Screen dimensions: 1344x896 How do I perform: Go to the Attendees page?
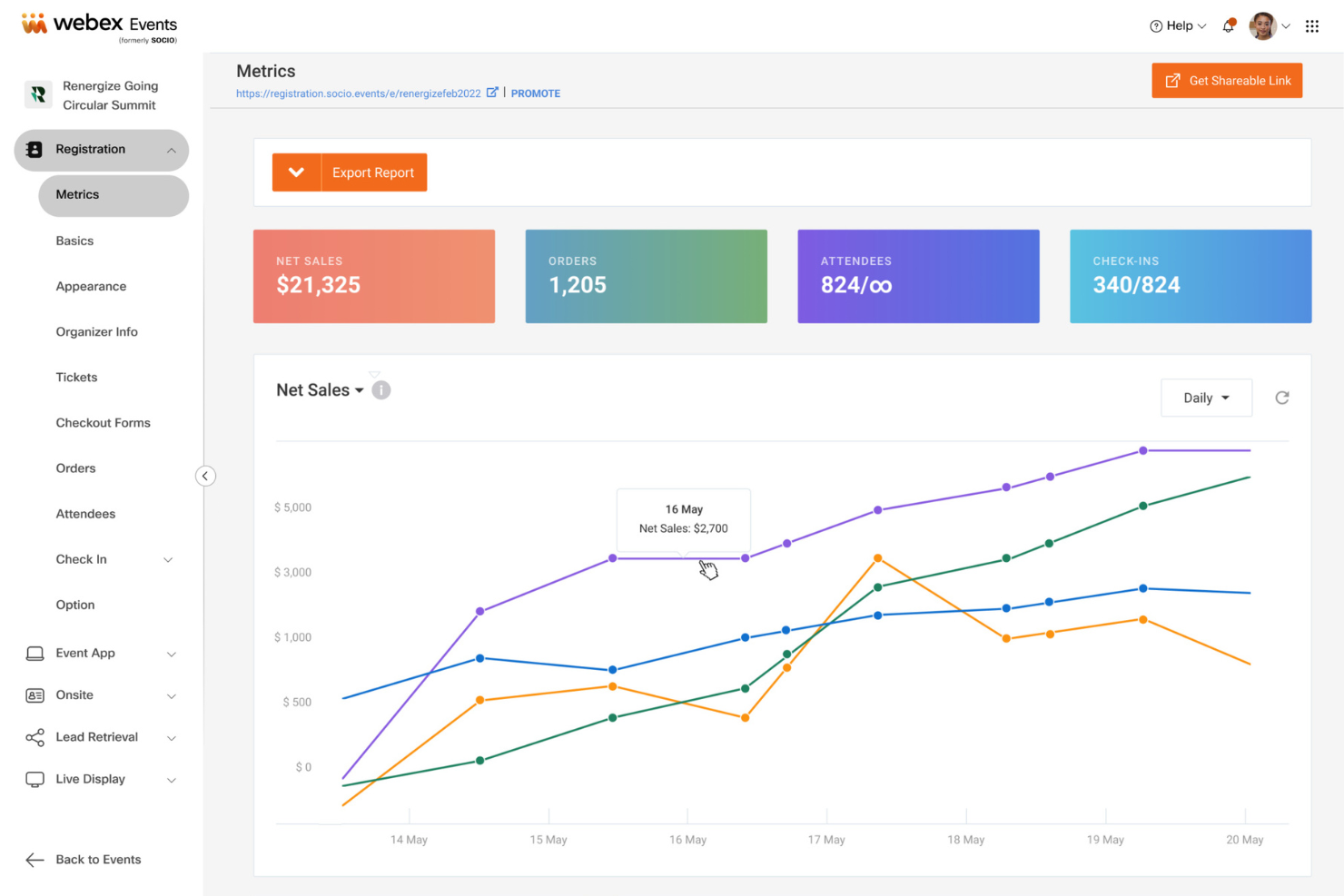(x=85, y=514)
